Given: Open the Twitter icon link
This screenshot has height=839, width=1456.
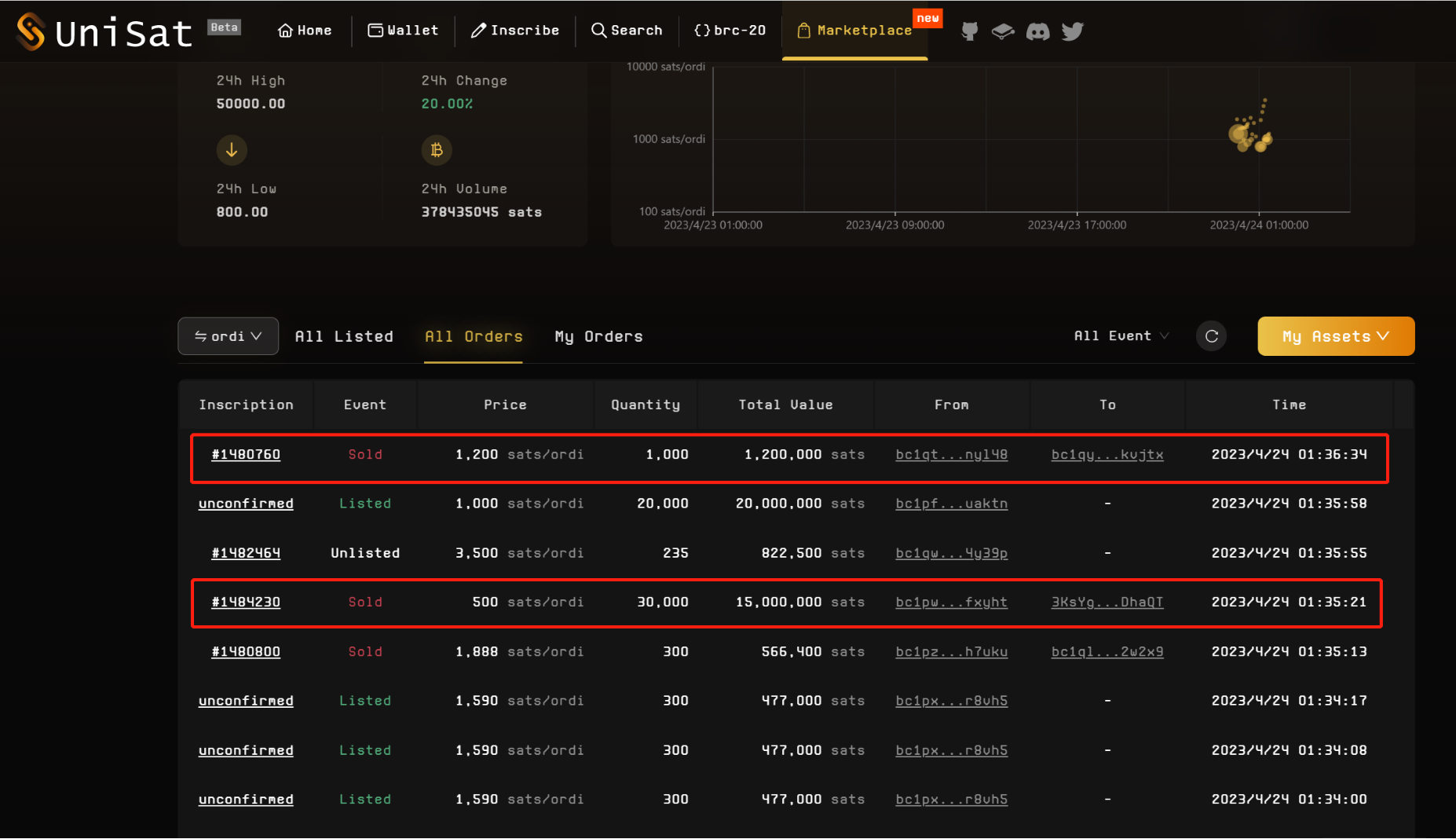Looking at the screenshot, I should (1072, 31).
